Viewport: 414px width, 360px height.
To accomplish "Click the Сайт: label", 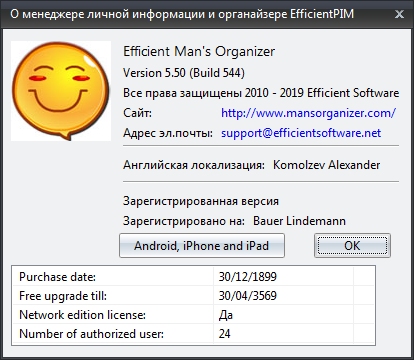I will [x=137, y=113].
